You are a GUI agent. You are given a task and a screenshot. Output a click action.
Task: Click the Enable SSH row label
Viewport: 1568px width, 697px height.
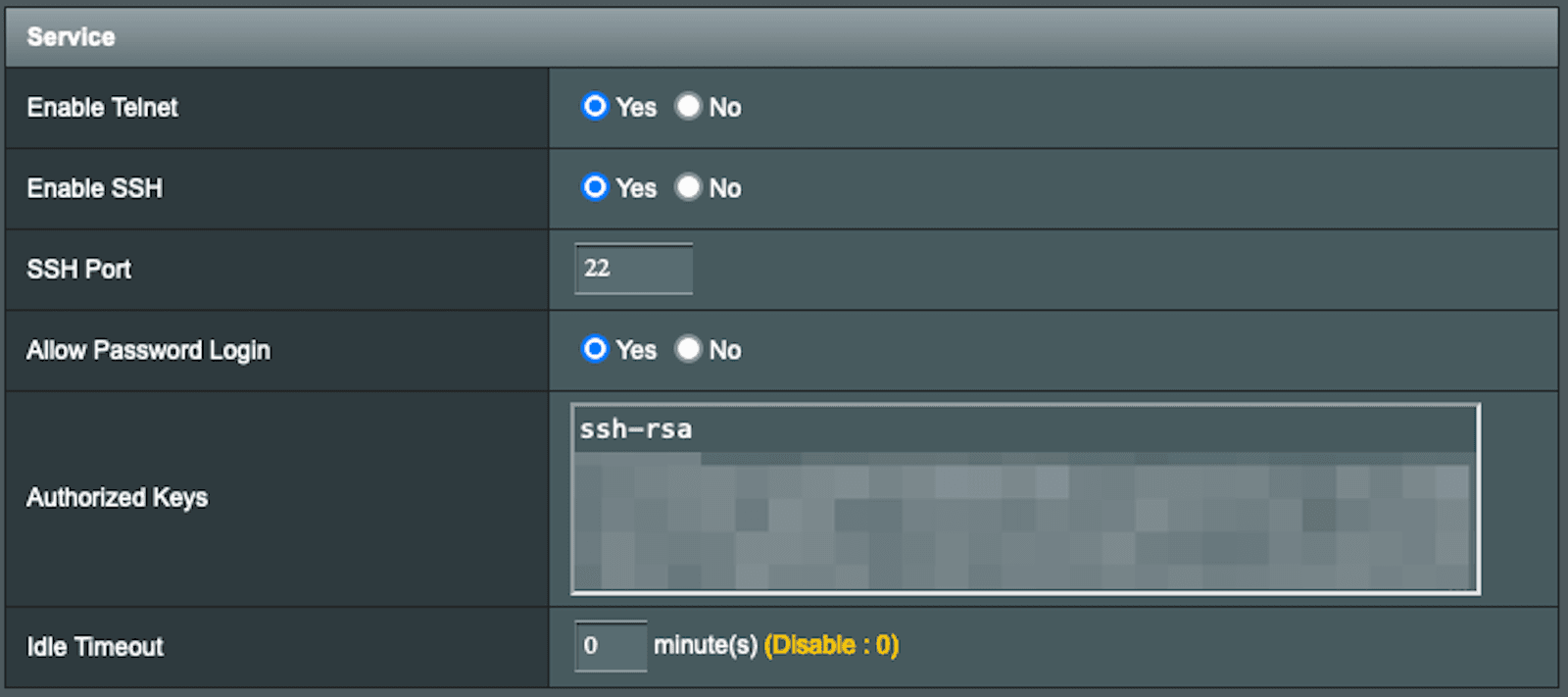93,188
